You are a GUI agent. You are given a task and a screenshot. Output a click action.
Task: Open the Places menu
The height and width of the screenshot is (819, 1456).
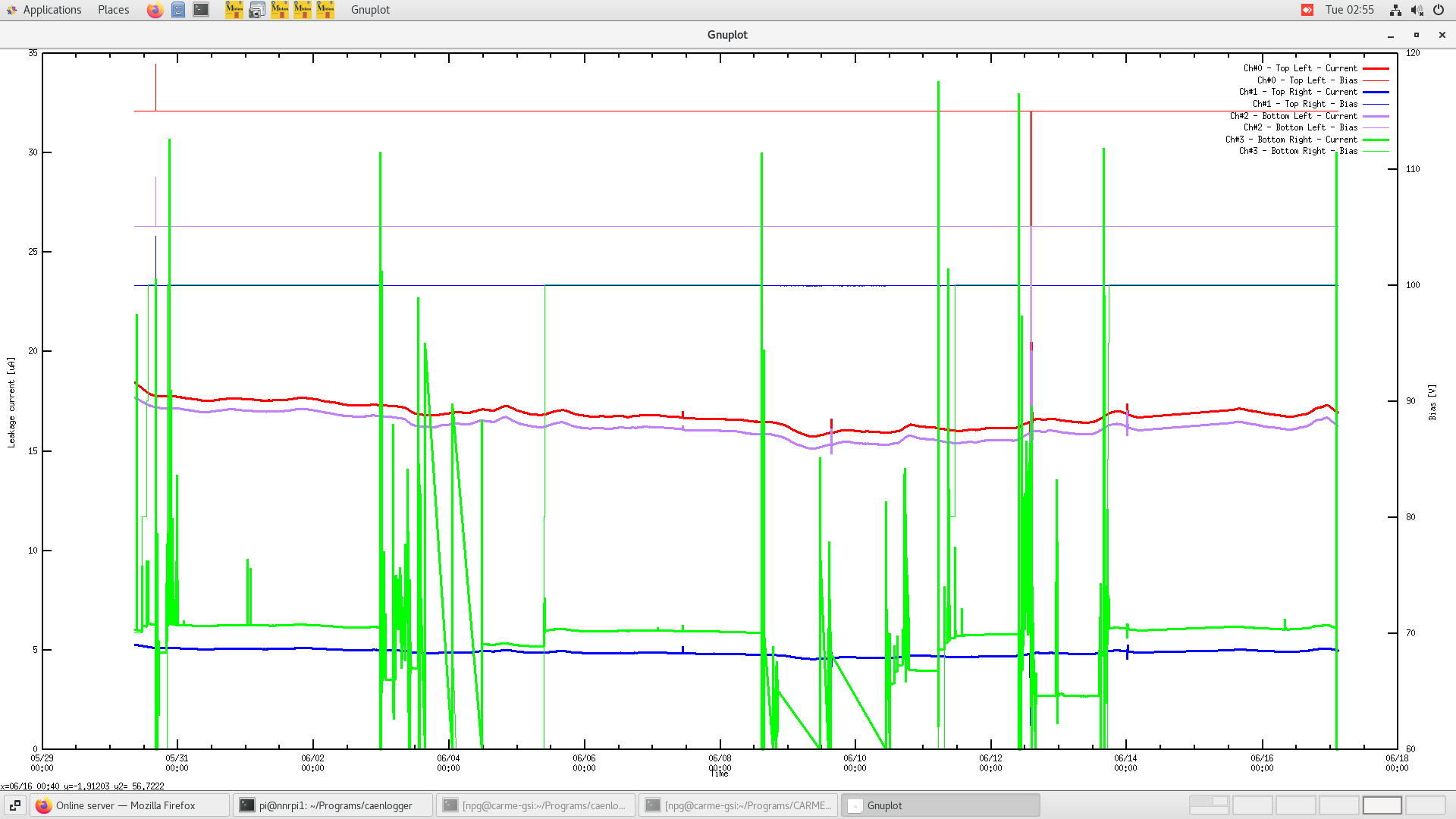pos(113,10)
